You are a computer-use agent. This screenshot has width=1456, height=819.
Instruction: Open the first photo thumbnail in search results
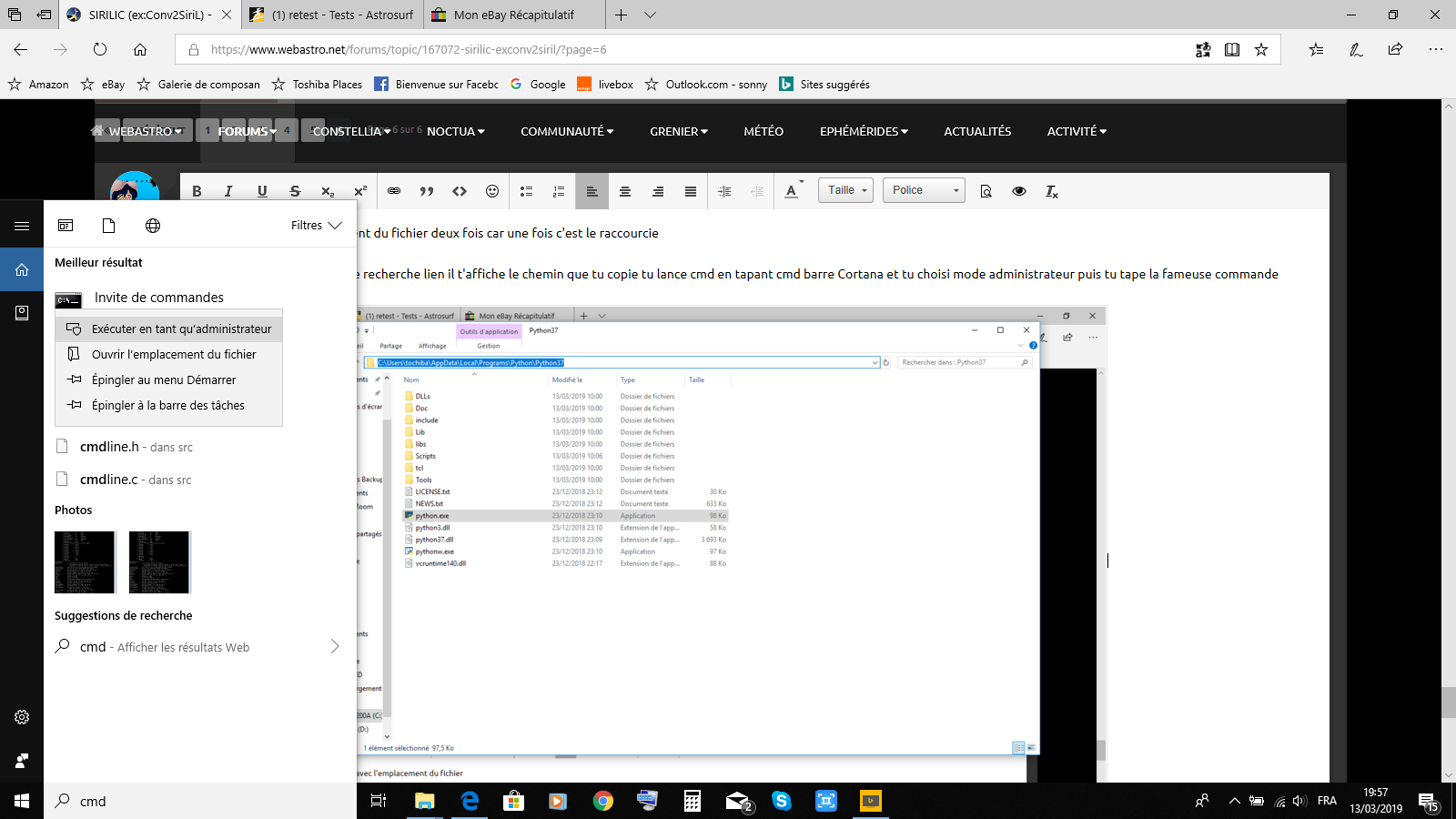click(85, 562)
